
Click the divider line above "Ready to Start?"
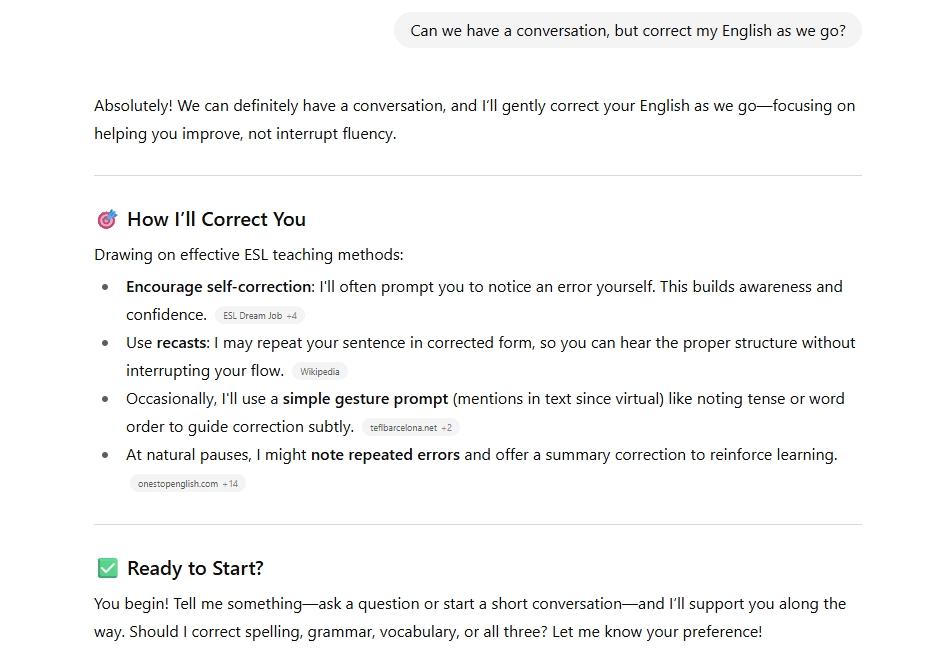point(478,525)
